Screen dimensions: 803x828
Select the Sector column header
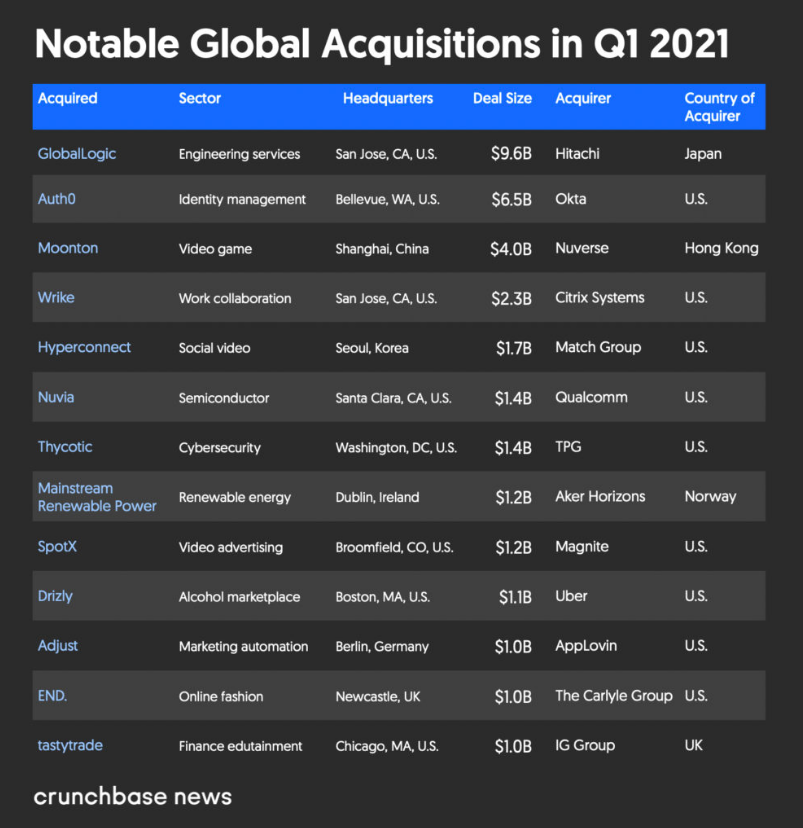[200, 98]
